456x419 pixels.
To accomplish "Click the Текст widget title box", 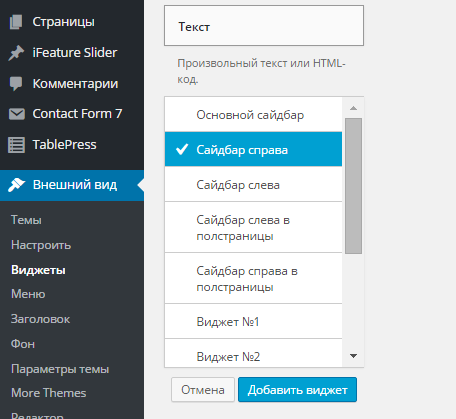I will click(x=264, y=26).
